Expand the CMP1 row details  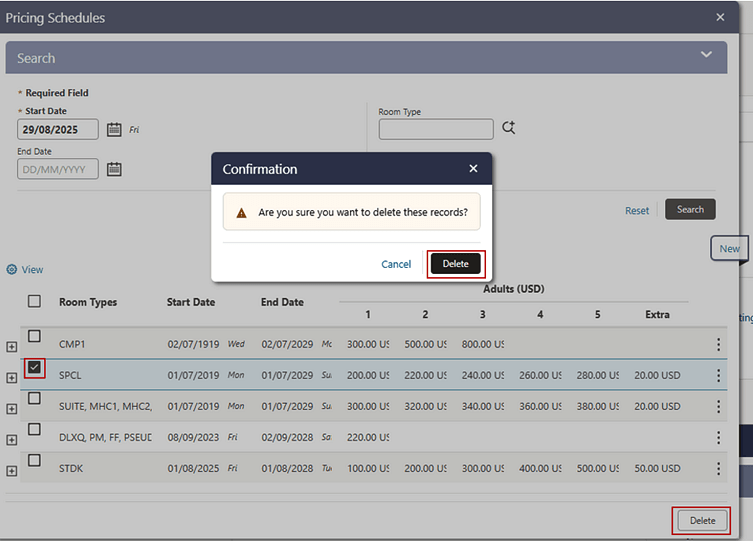point(12,347)
